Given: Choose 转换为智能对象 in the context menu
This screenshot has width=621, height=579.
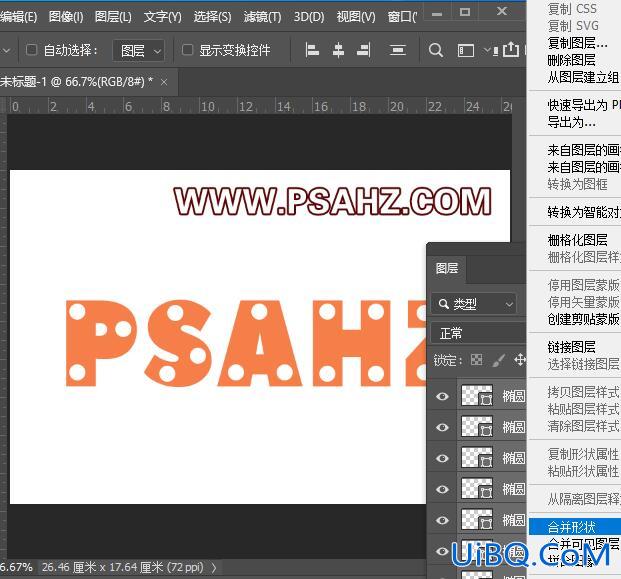Looking at the screenshot, I should (584, 212).
